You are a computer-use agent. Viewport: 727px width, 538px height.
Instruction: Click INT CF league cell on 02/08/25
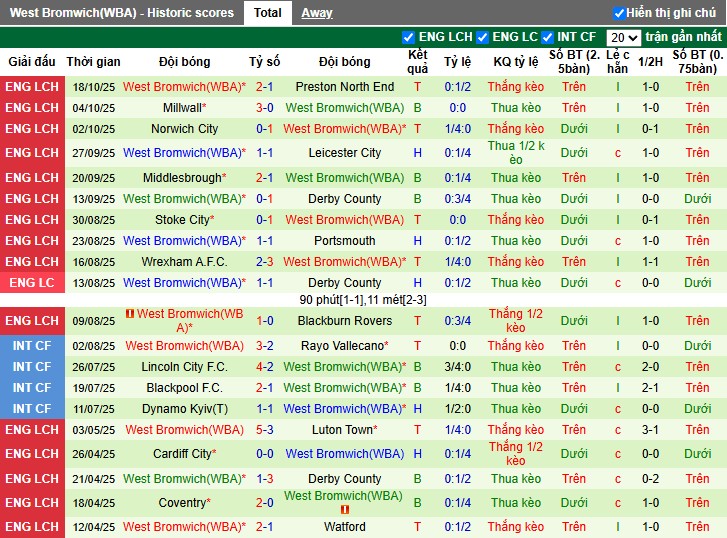(x=32, y=346)
